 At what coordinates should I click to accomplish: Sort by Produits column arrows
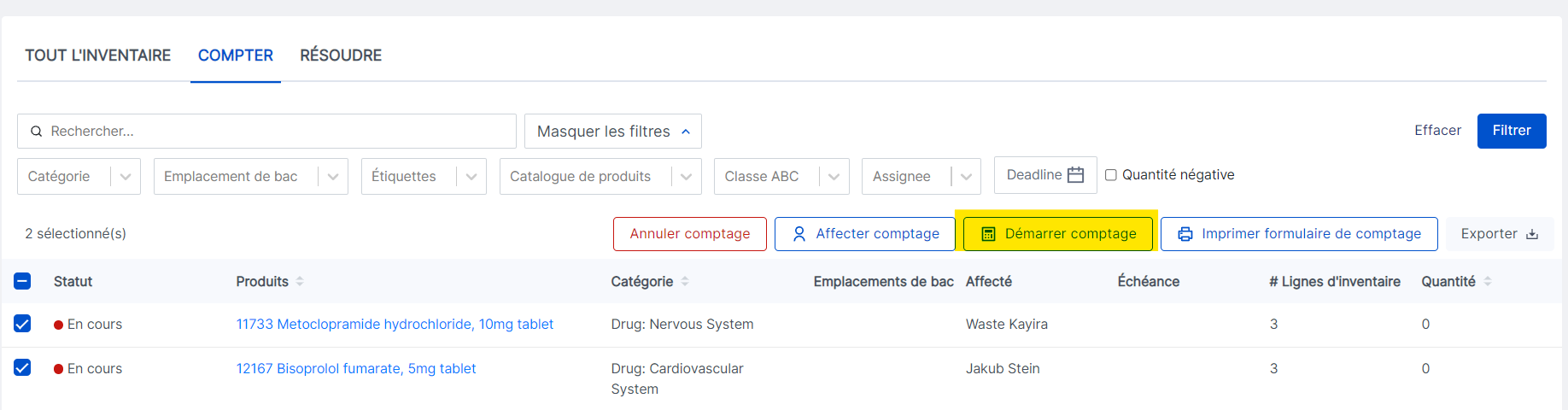click(300, 282)
